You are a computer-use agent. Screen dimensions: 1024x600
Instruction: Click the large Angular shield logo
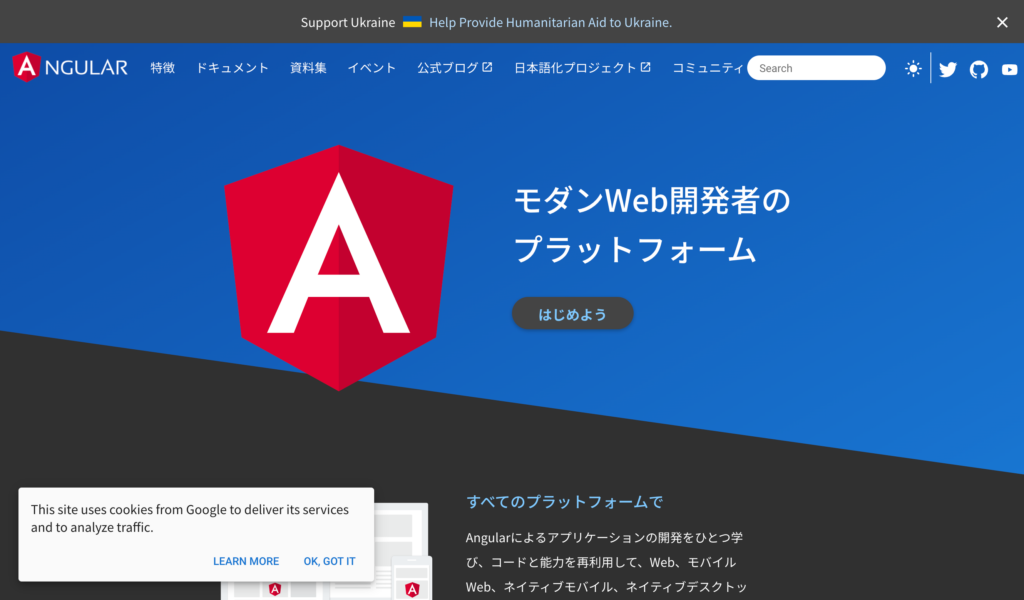[338, 267]
